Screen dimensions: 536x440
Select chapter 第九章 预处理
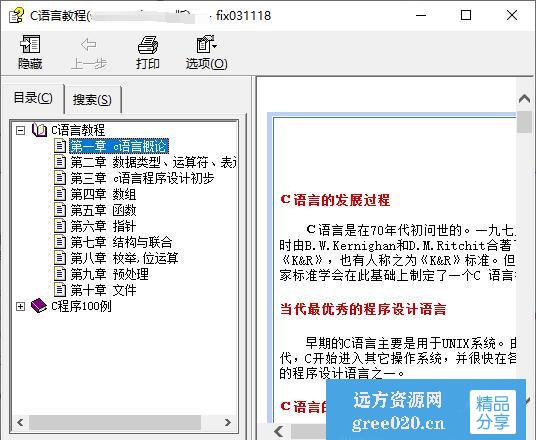109,274
